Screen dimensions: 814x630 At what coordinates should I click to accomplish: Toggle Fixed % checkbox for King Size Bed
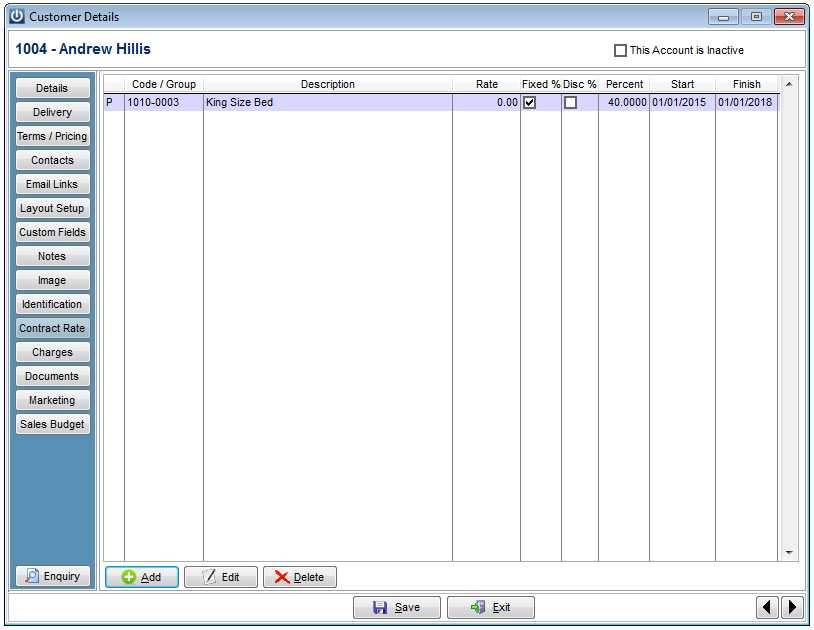530,103
